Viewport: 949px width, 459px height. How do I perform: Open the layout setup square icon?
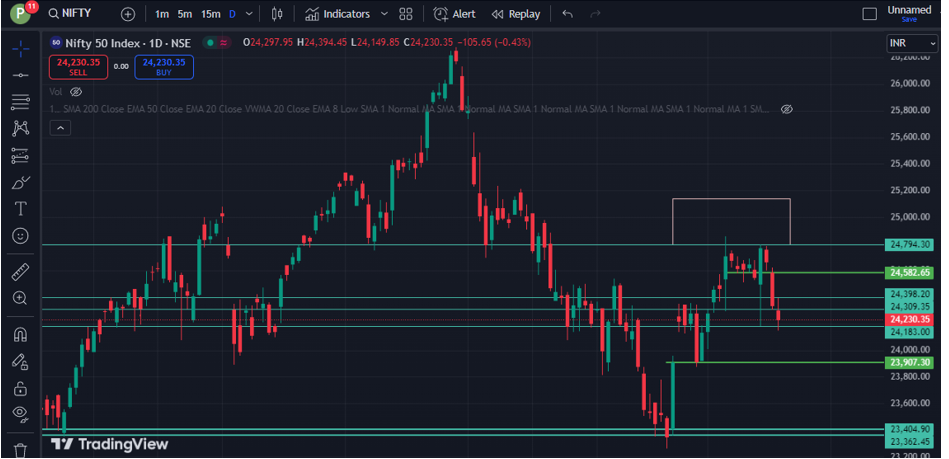pyautogui.click(x=869, y=14)
